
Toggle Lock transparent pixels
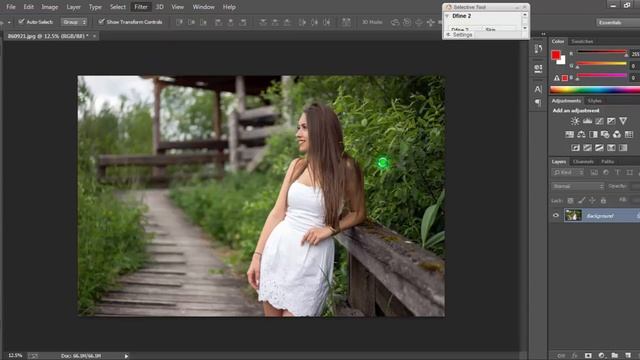point(570,200)
